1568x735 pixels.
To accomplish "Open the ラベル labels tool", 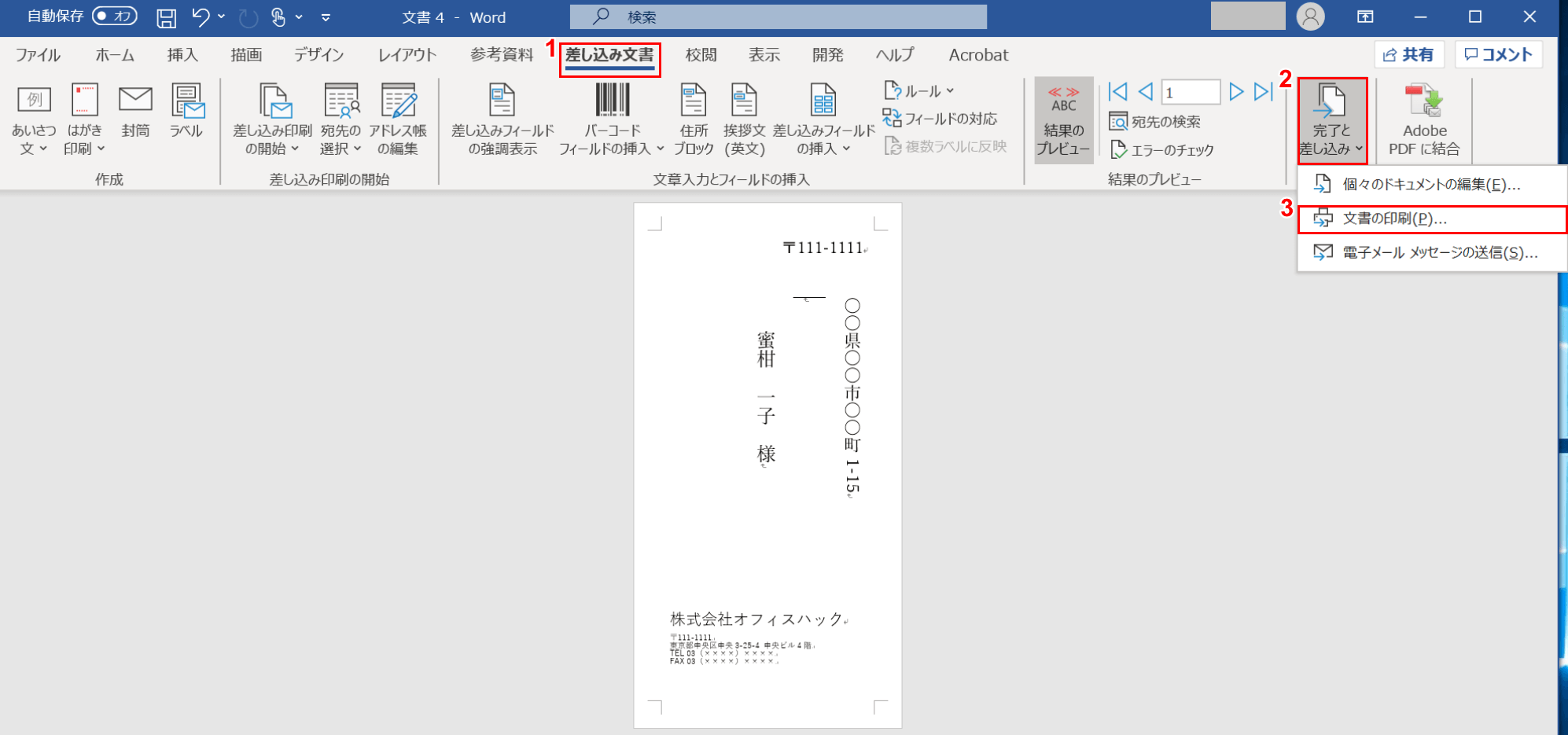I will [x=187, y=111].
